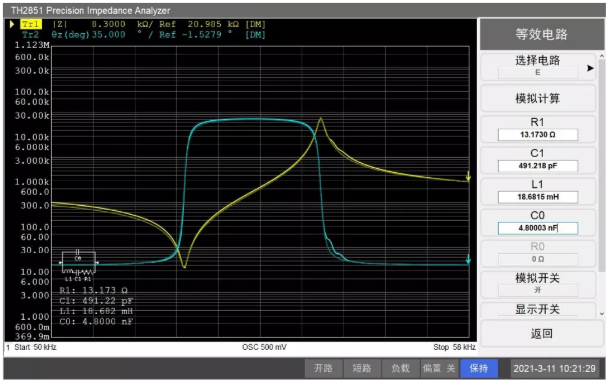
Task: Select the 负载 load calibration tab
Action: 400,368
